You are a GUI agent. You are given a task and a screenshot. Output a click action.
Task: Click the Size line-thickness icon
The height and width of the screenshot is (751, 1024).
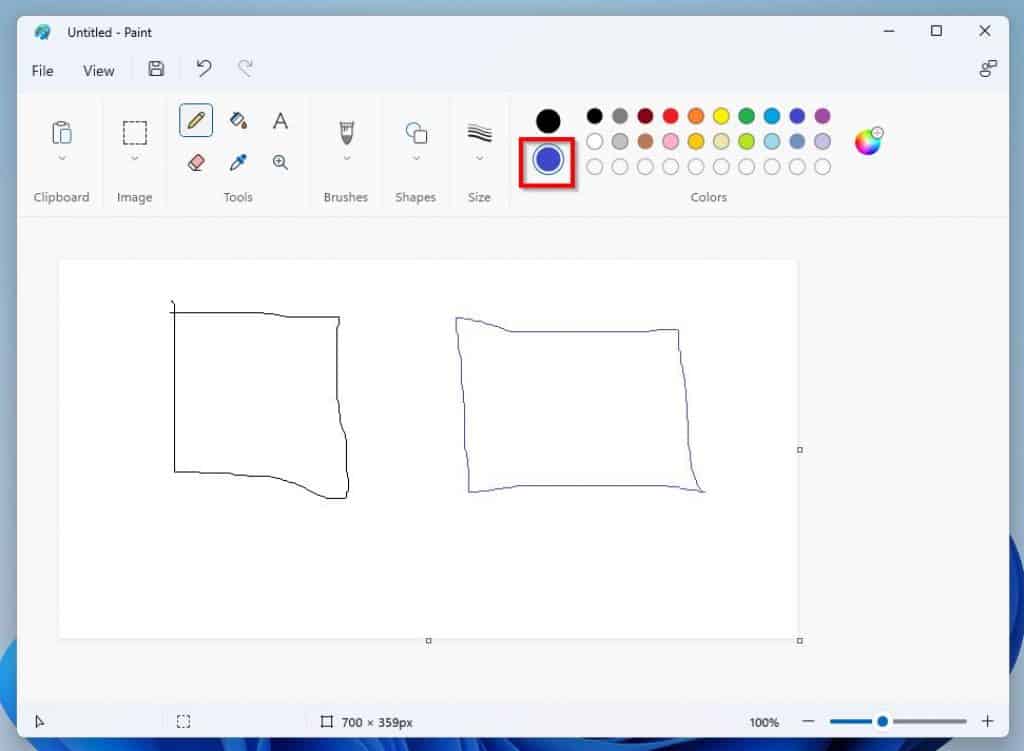479,133
